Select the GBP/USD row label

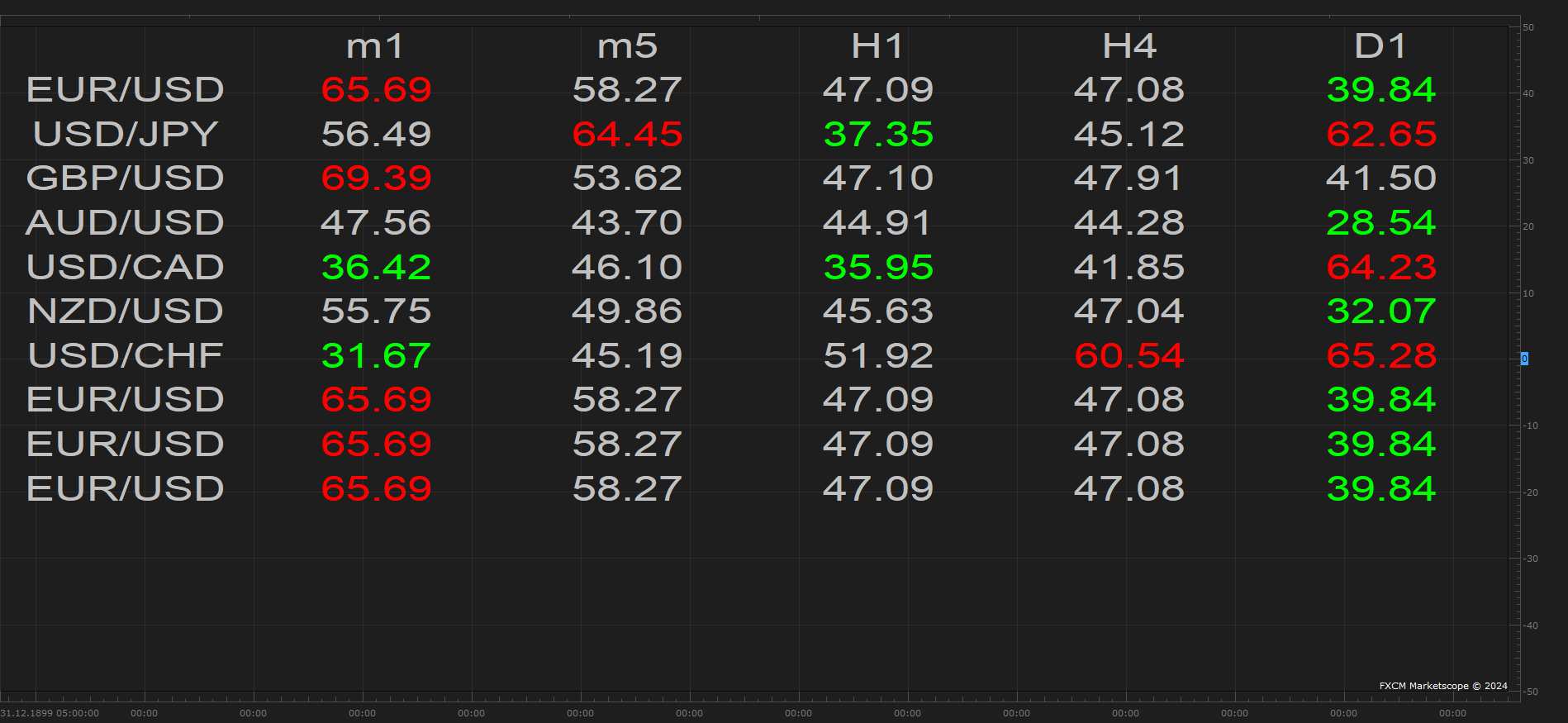click(x=126, y=178)
